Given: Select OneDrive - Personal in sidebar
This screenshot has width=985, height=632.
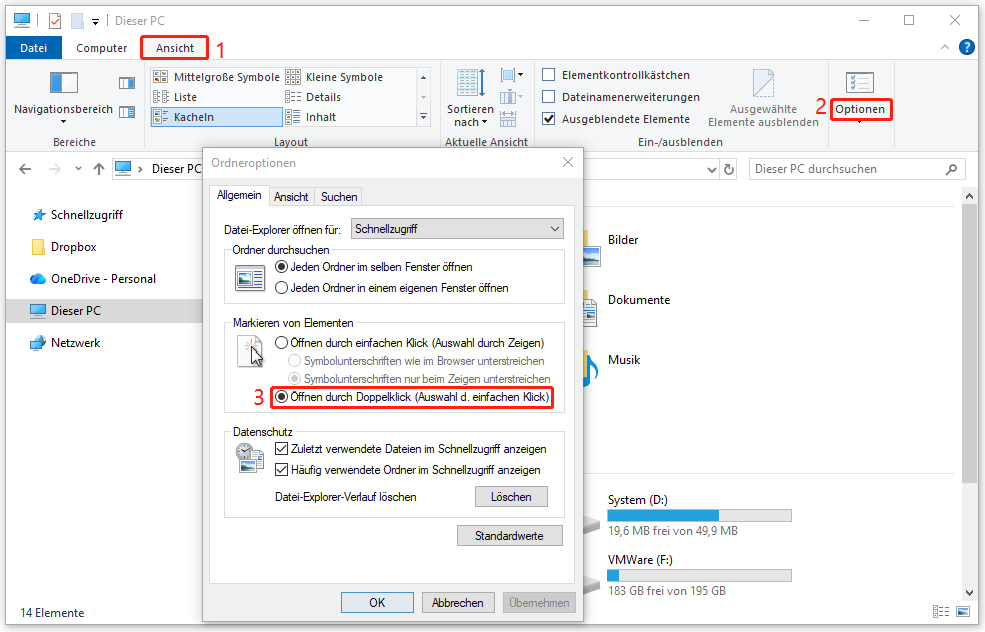Looking at the screenshot, I should coord(92,279).
